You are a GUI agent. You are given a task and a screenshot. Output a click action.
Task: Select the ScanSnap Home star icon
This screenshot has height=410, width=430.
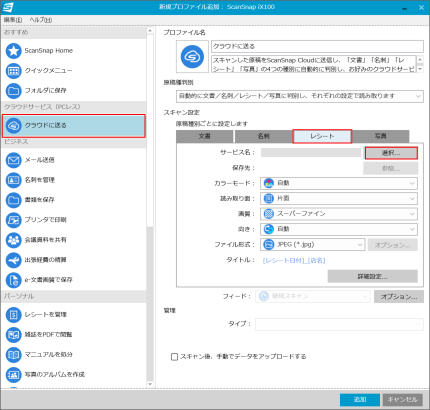click(x=14, y=51)
